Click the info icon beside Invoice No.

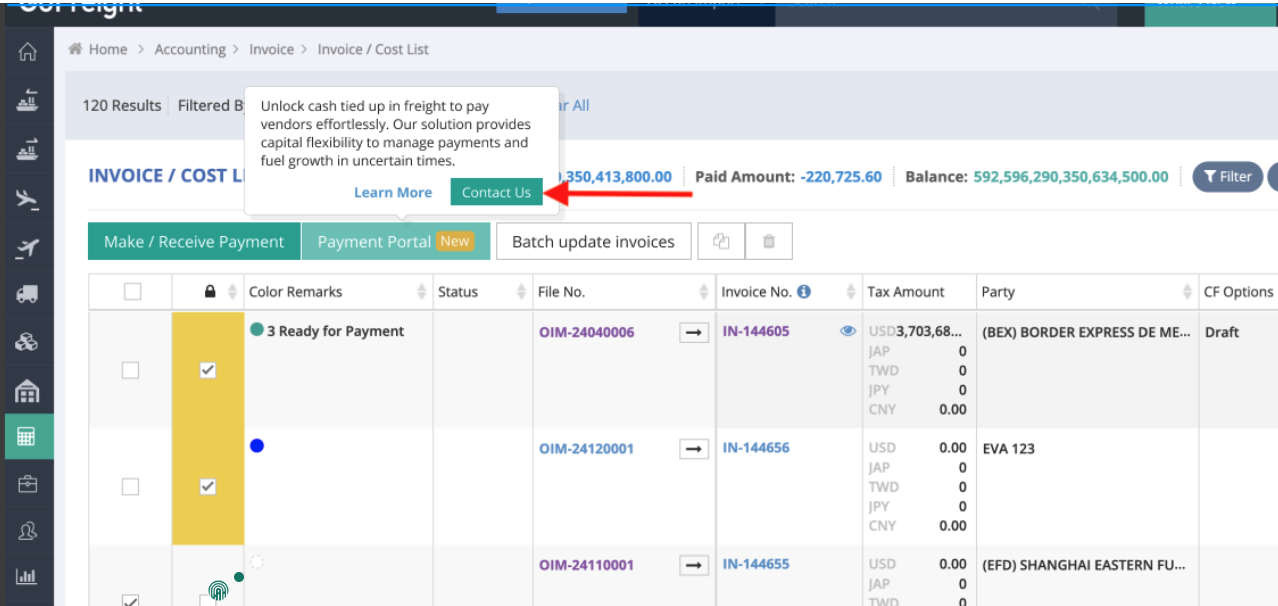point(804,292)
